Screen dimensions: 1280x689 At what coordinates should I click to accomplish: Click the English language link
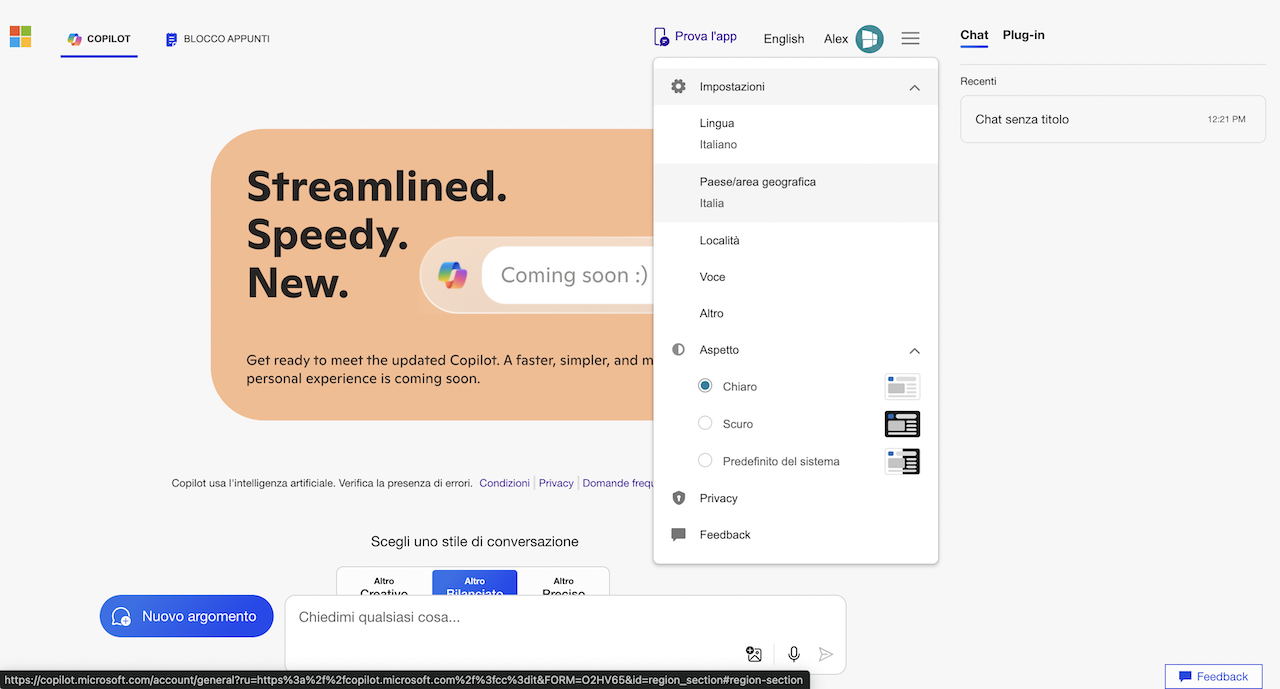(x=784, y=39)
